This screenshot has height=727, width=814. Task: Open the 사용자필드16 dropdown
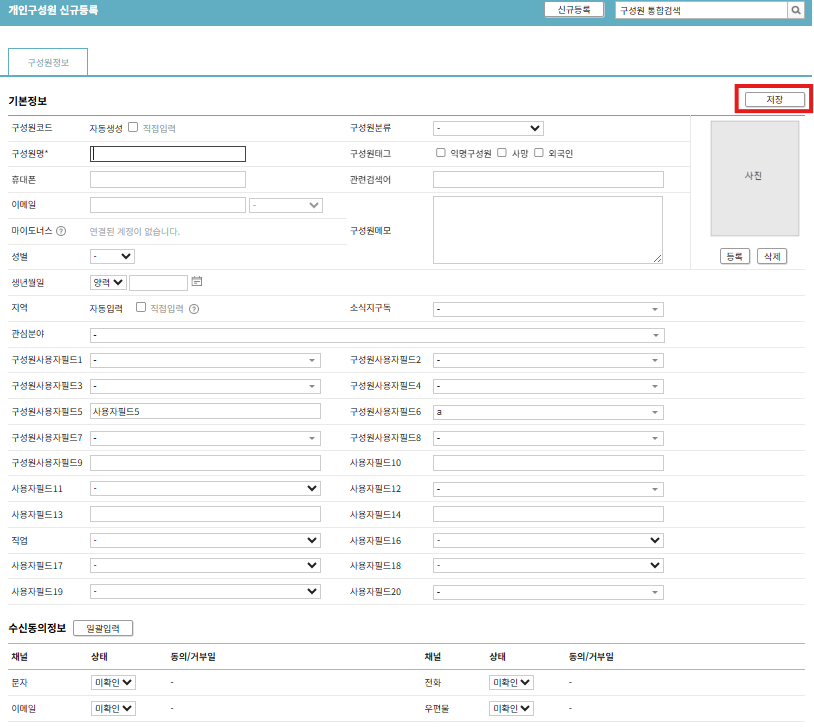click(x=548, y=541)
